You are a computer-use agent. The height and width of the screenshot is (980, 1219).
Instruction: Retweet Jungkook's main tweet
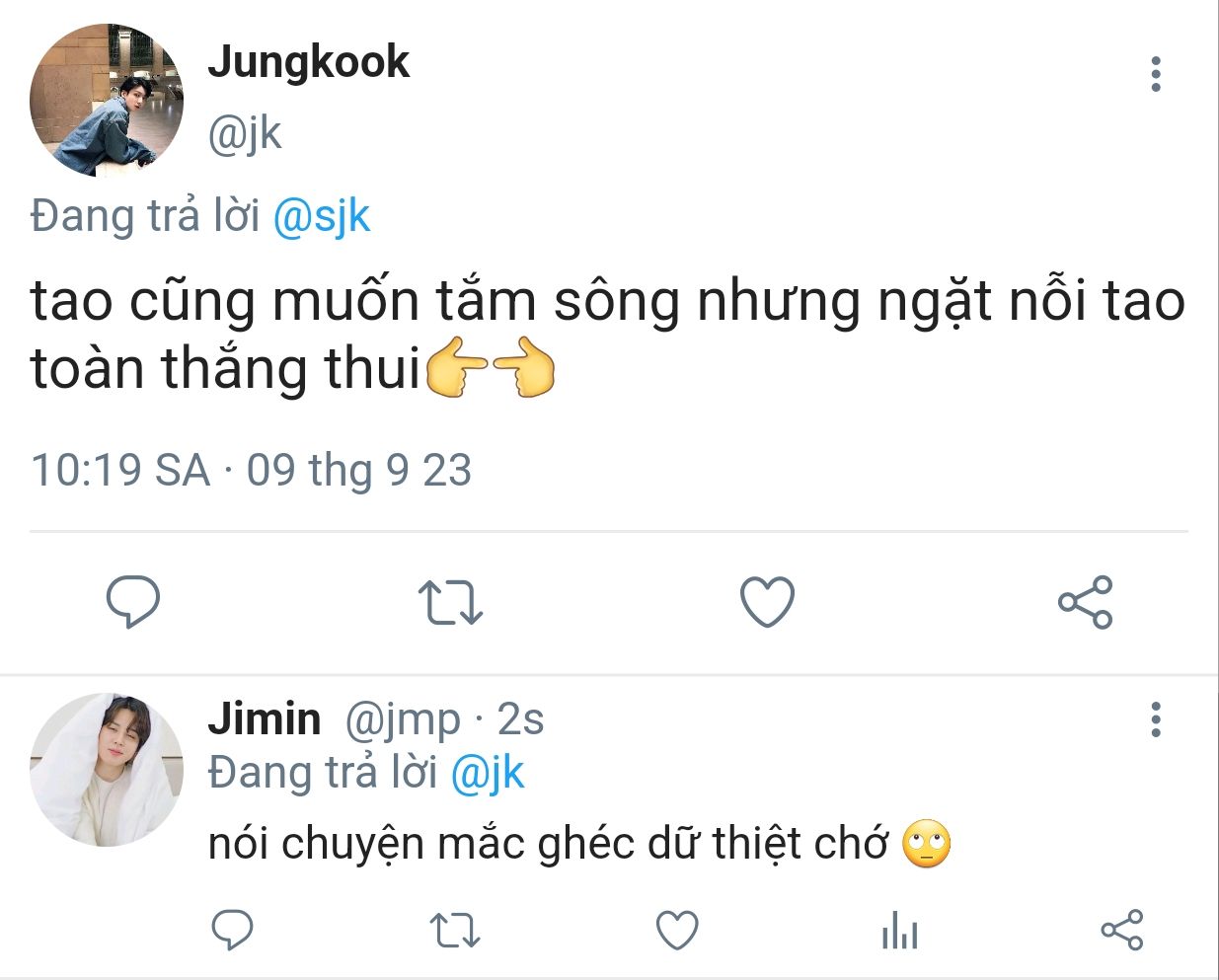tap(450, 603)
